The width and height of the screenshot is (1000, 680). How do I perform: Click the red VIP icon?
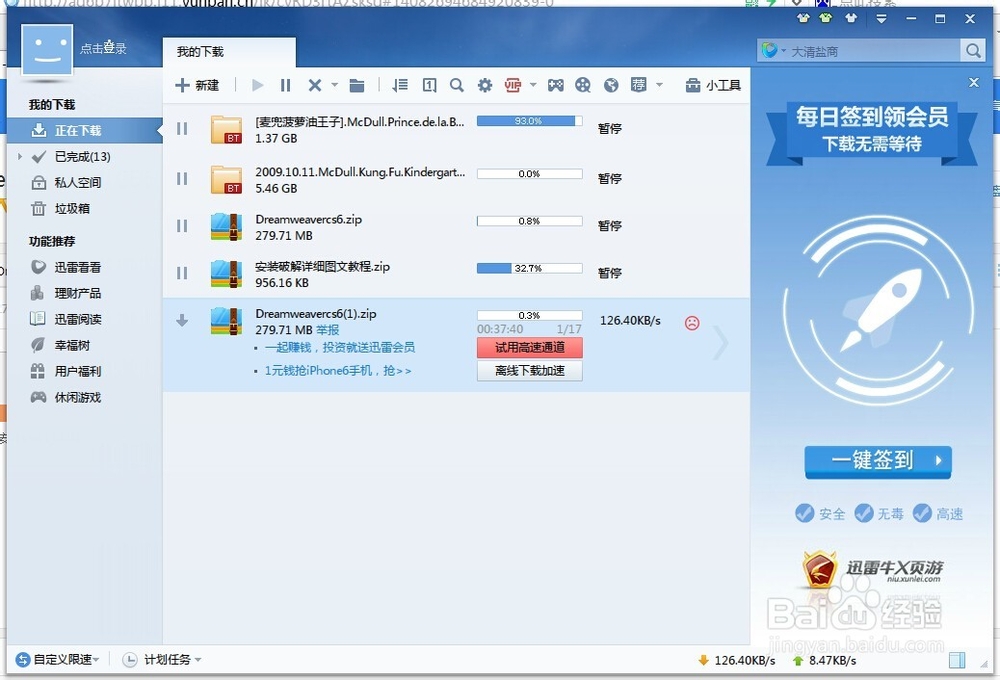(x=513, y=85)
